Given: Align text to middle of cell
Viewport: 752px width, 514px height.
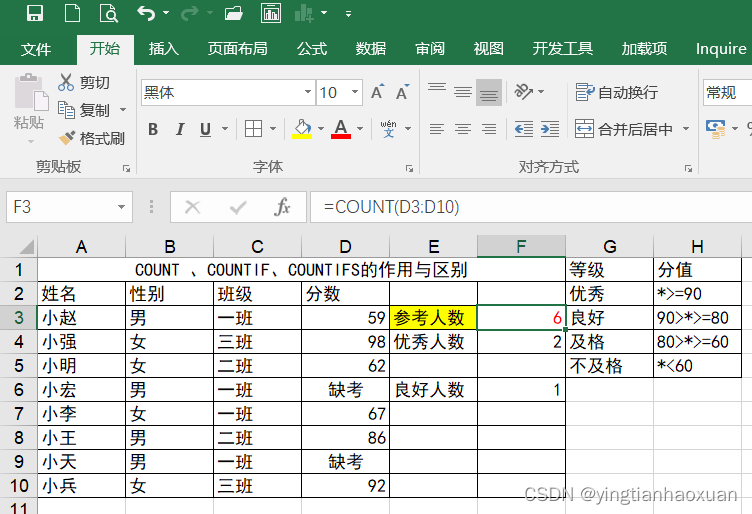Looking at the screenshot, I should click(463, 92).
